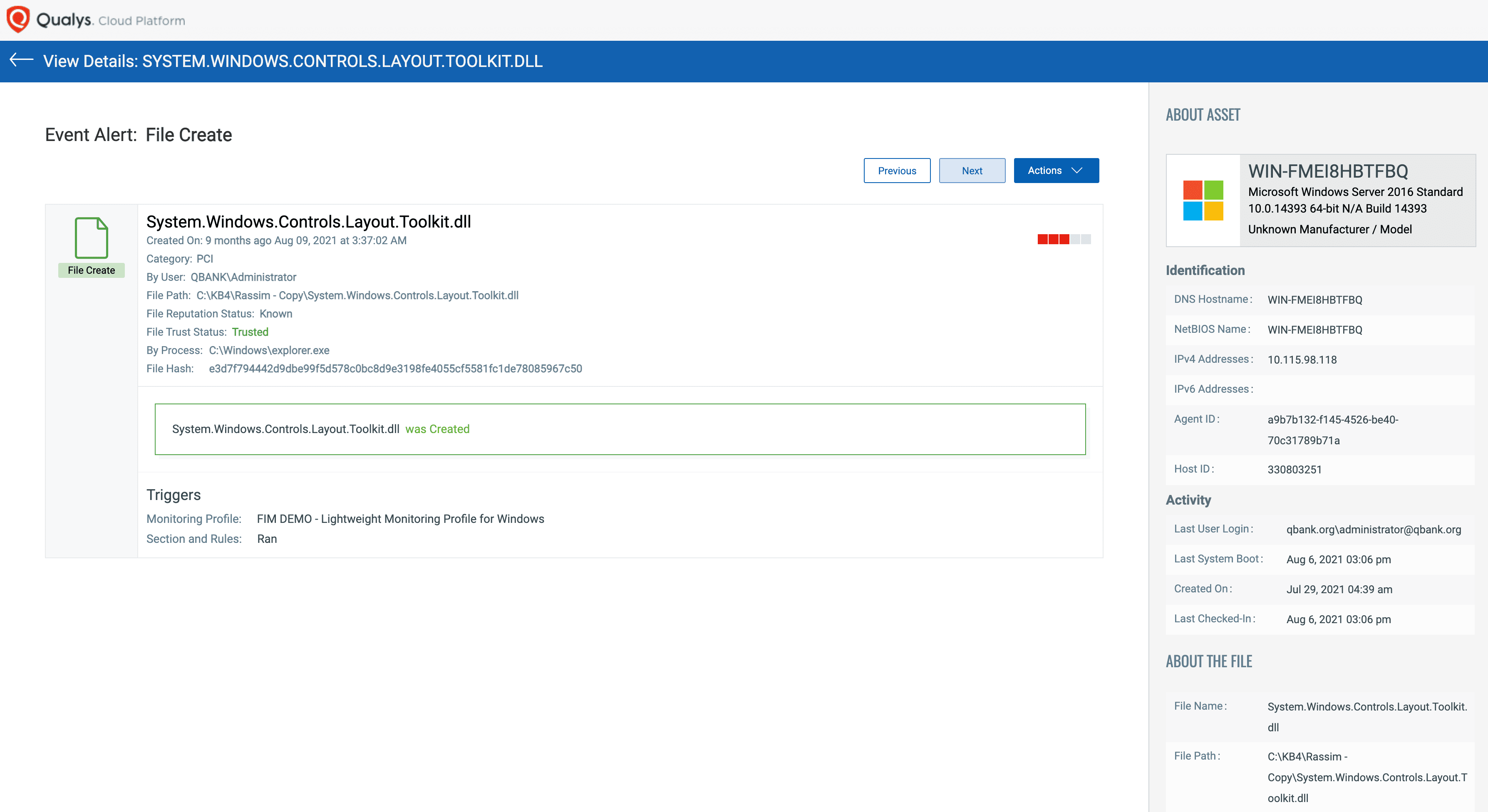Click Unknown Manufacturer / Model text
Viewport: 1488px width, 812px height.
tap(1330, 229)
